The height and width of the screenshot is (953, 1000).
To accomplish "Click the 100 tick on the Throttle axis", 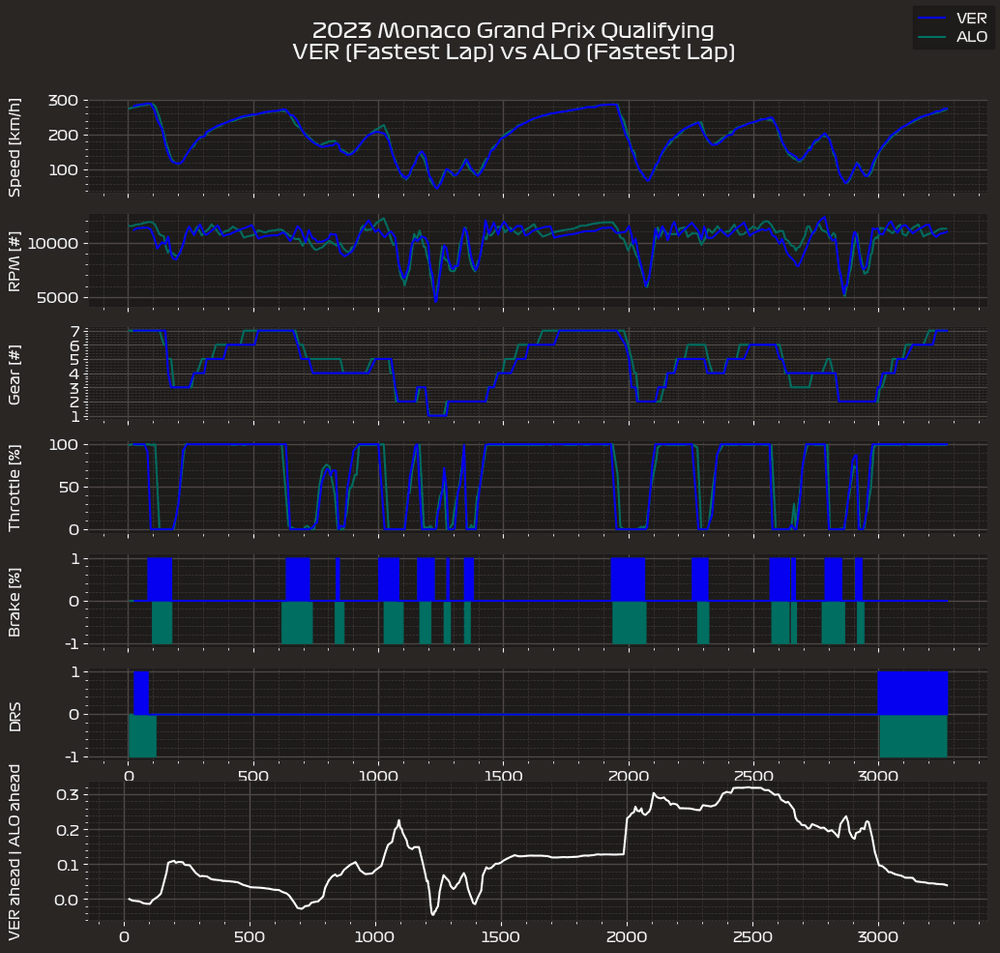I will [x=64, y=445].
